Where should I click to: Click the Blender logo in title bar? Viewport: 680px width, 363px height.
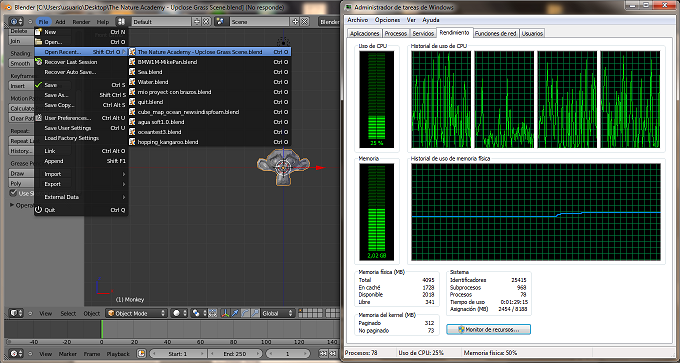(7, 7)
